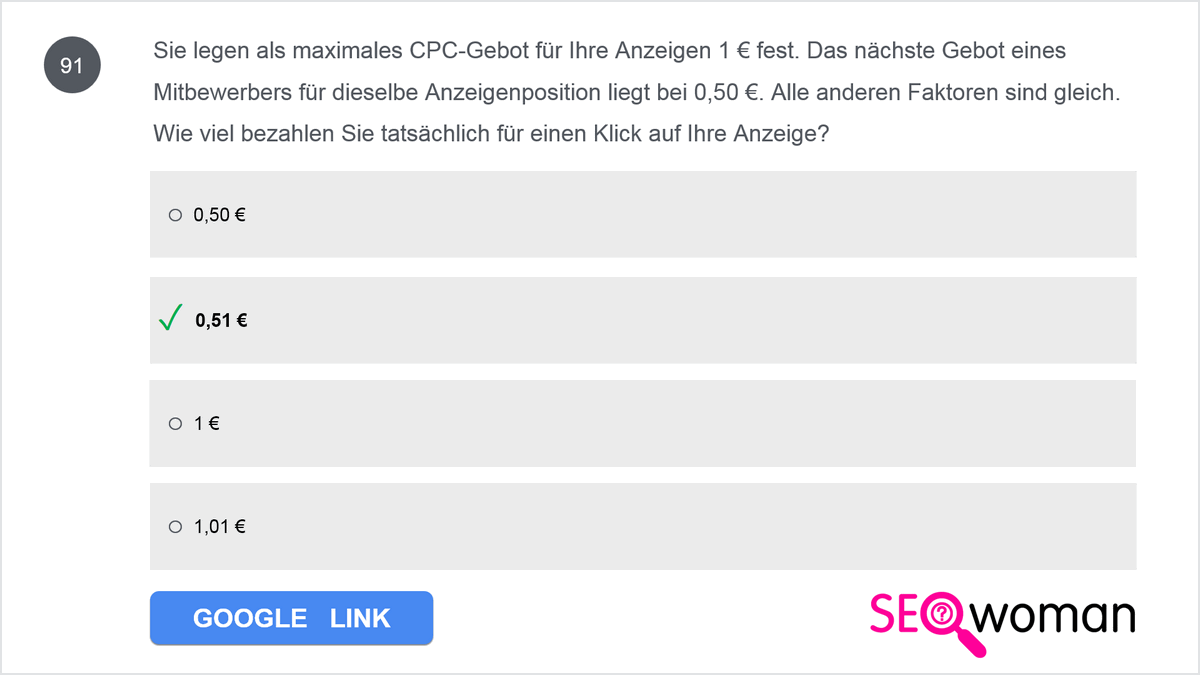Click the pink SEO letters in logo
1200x675 pixels.
tap(897, 615)
